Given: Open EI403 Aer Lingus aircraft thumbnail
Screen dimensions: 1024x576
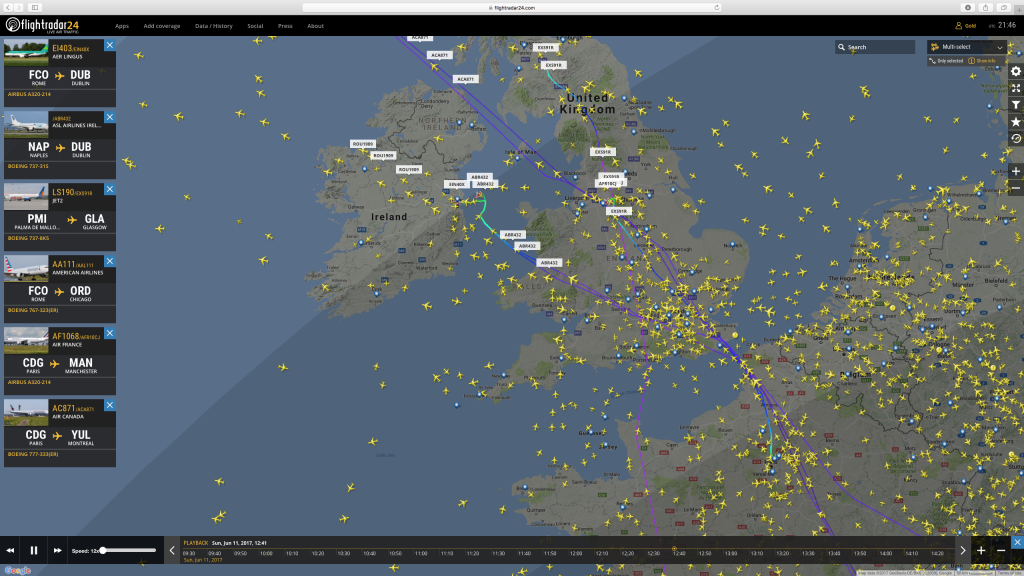Looking at the screenshot, I should click(26, 53).
